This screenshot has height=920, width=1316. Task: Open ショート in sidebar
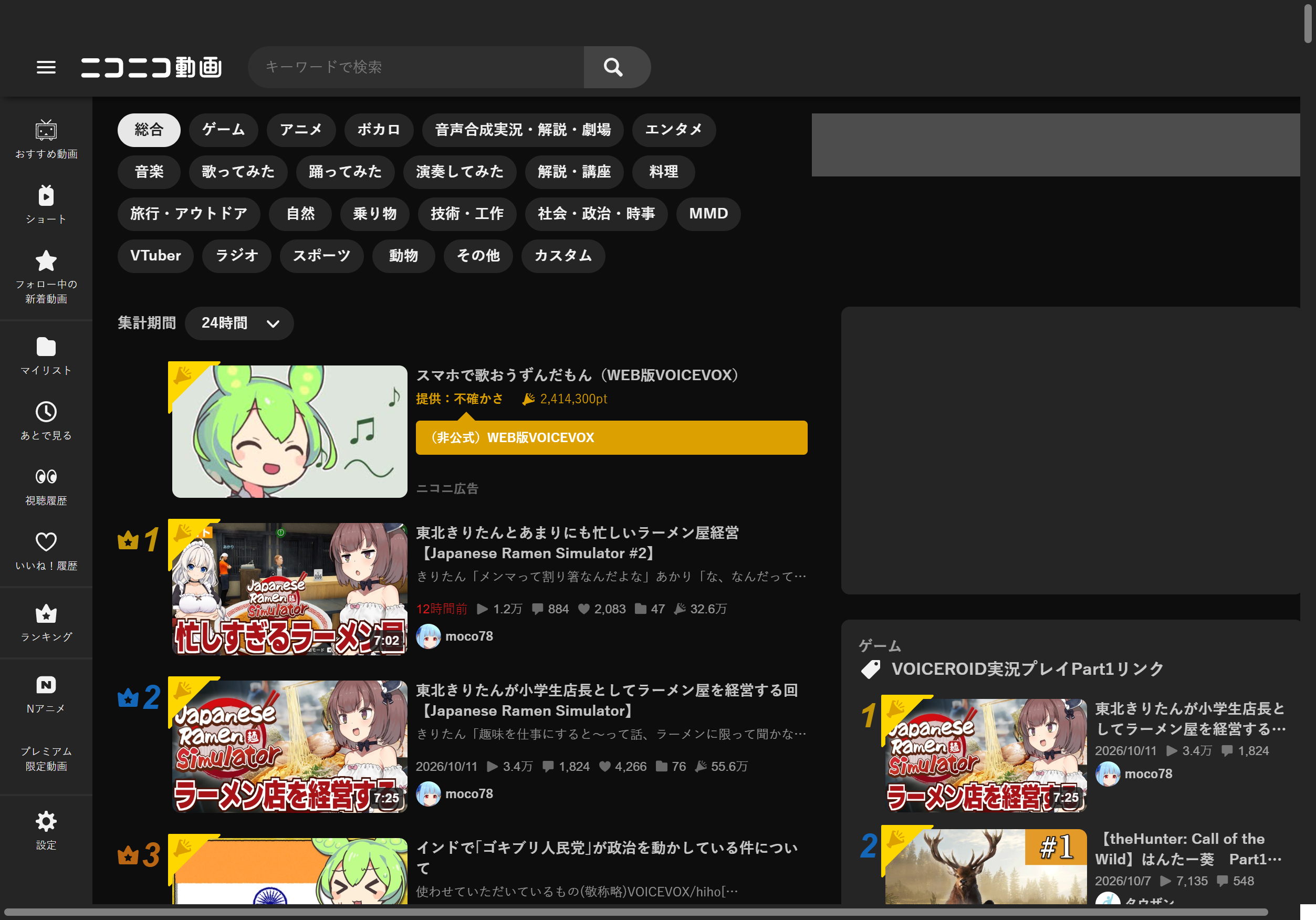[46, 205]
